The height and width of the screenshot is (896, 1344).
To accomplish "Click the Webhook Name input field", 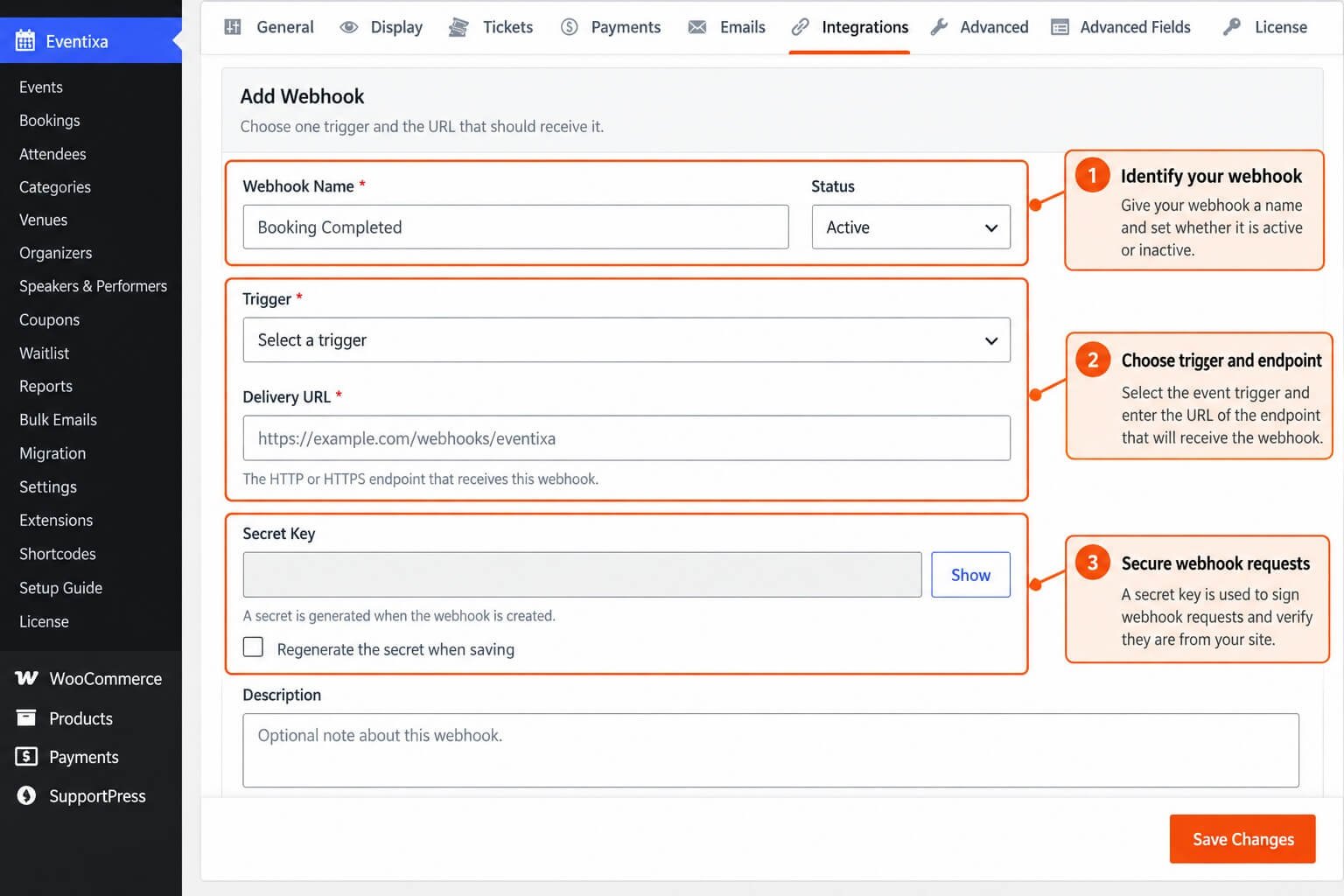I will [x=515, y=227].
